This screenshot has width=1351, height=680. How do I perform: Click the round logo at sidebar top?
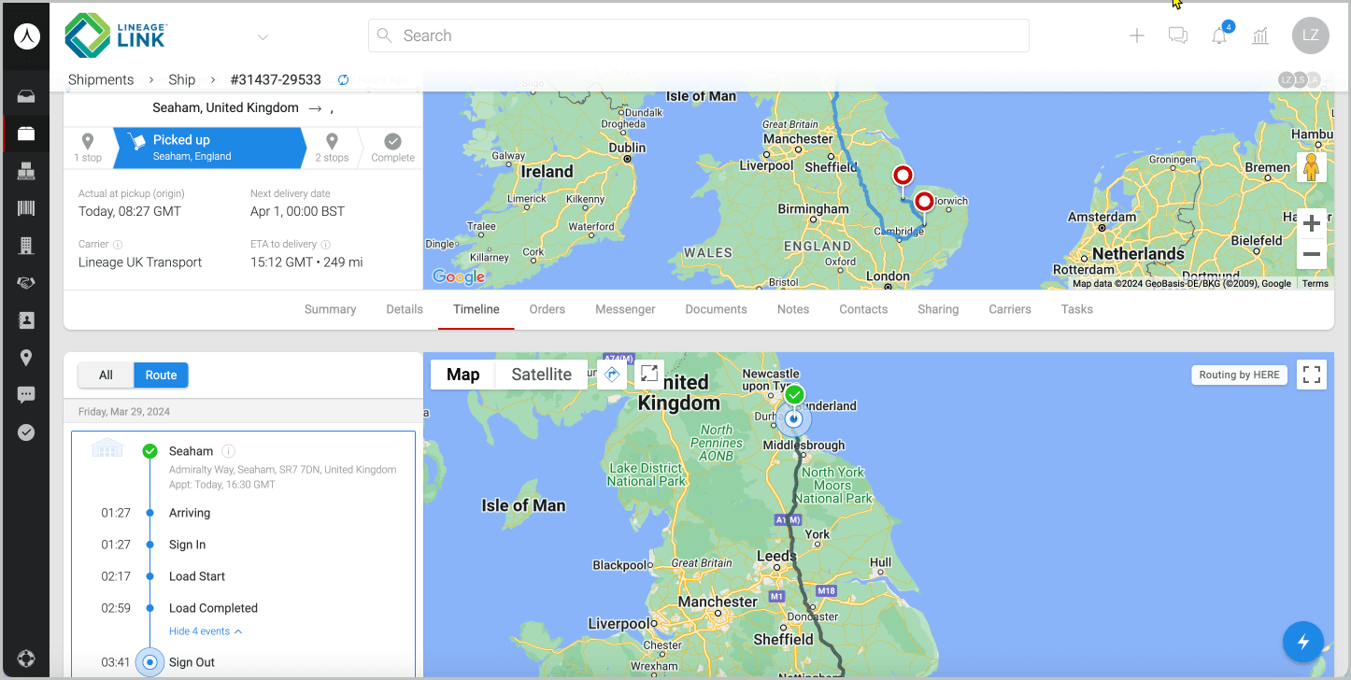pos(27,36)
